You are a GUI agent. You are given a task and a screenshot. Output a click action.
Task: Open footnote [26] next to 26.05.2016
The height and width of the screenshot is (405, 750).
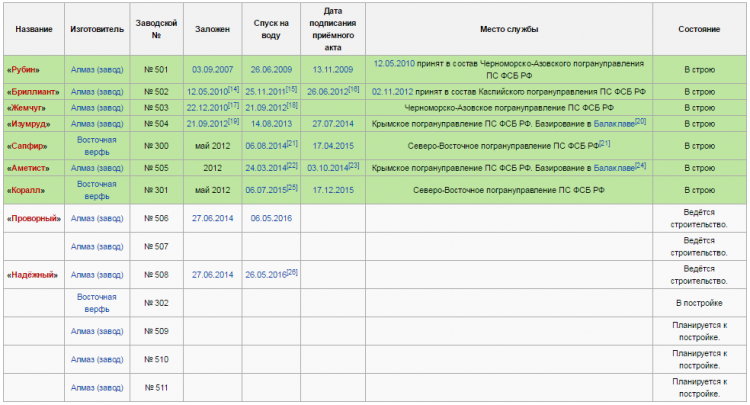(x=292, y=271)
